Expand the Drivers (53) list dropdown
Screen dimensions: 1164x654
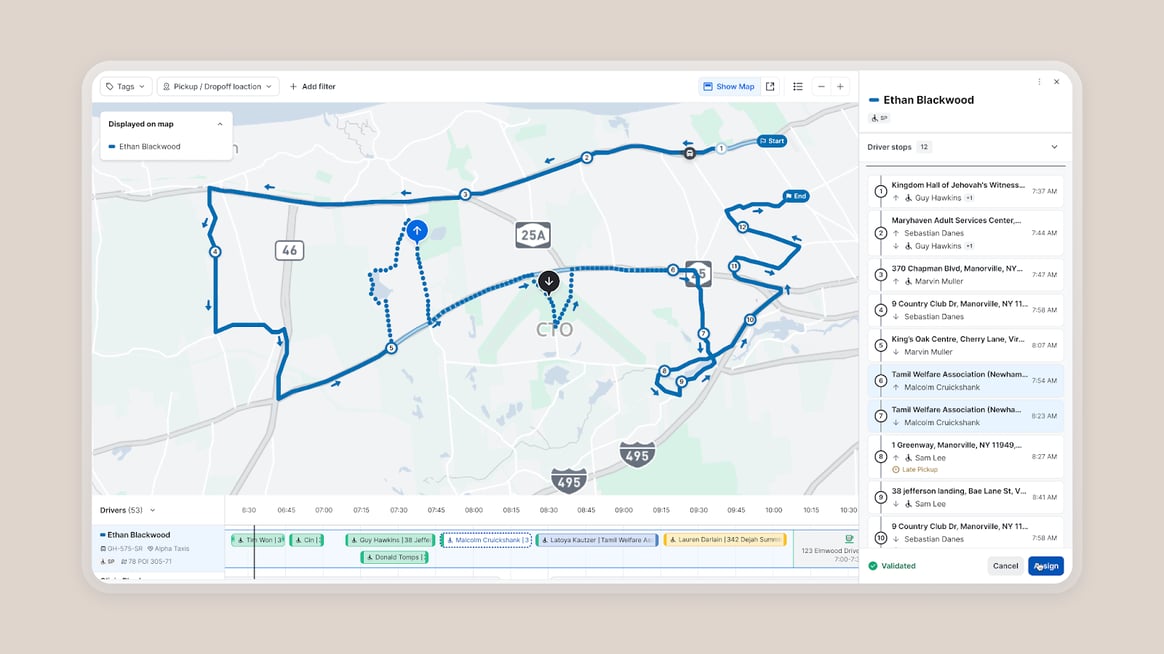[x=153, y=510]
